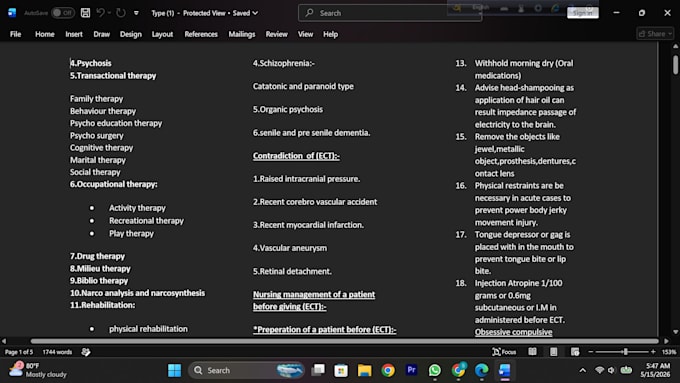Open Microsoft Edge from taskbar

click(x=481, y=370)
